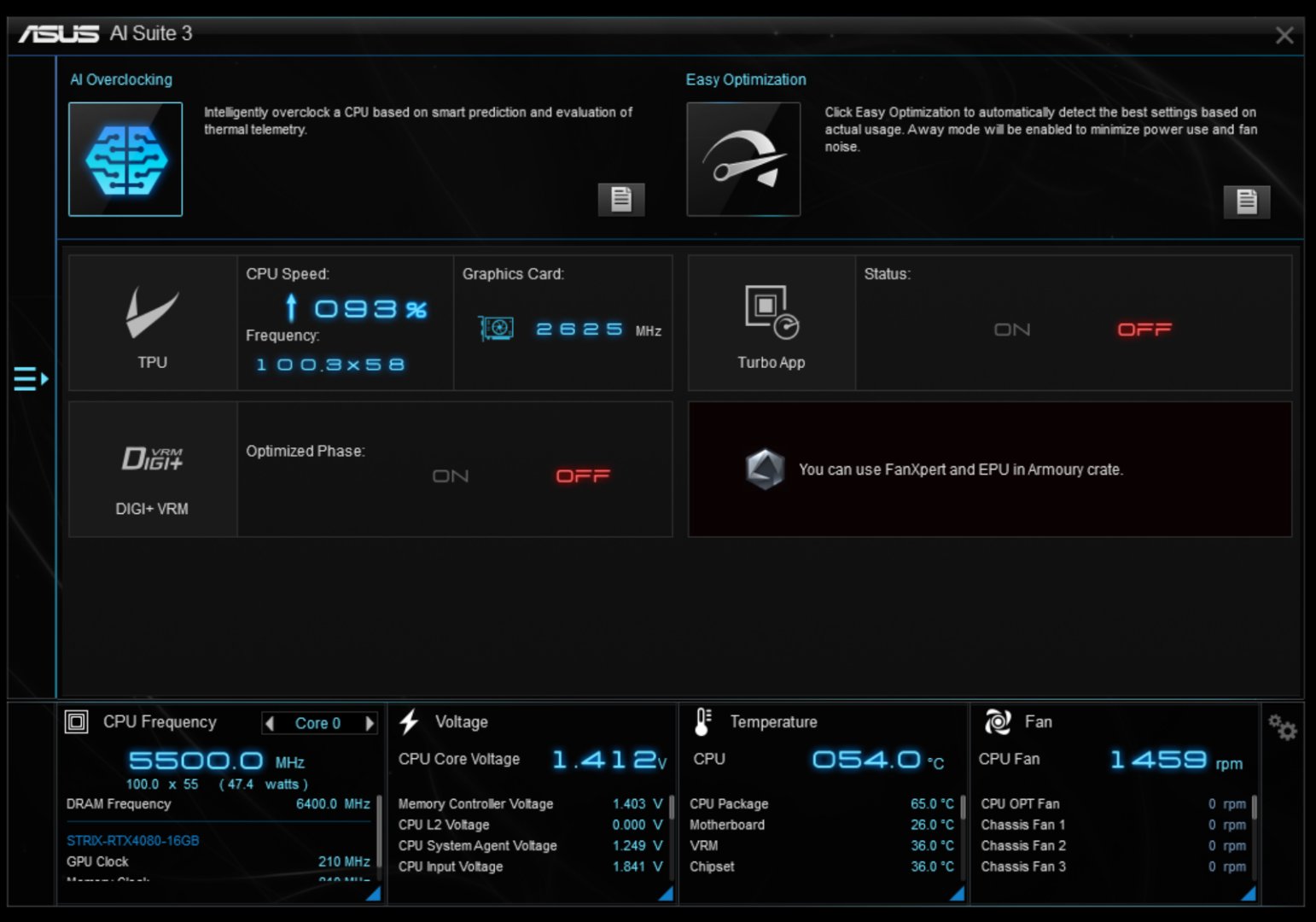Expand the left sidebar menu
The height and width of the screenshot is (922, 1316).
[x=31, y=378]
